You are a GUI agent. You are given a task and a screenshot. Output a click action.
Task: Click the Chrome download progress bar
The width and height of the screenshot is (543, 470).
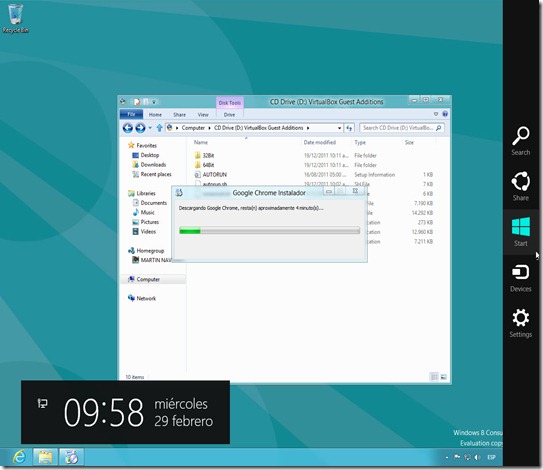[x=269, y=231]
